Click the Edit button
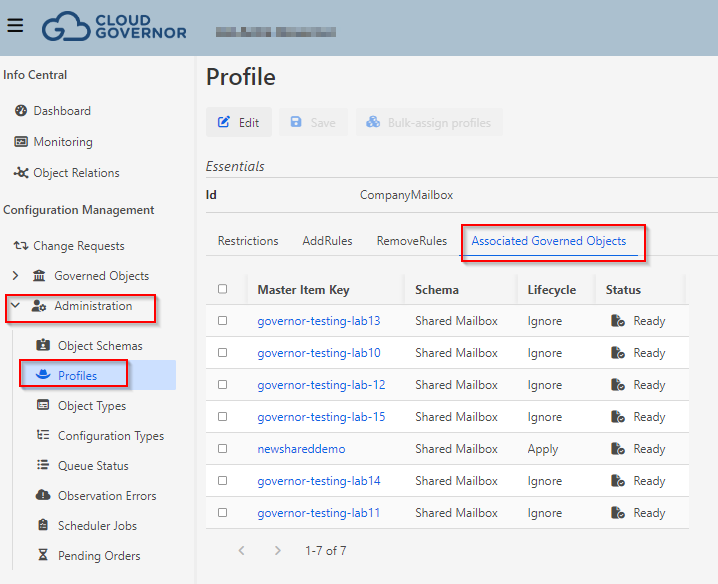This screenshot has width=718, height=584. point(239,122)
